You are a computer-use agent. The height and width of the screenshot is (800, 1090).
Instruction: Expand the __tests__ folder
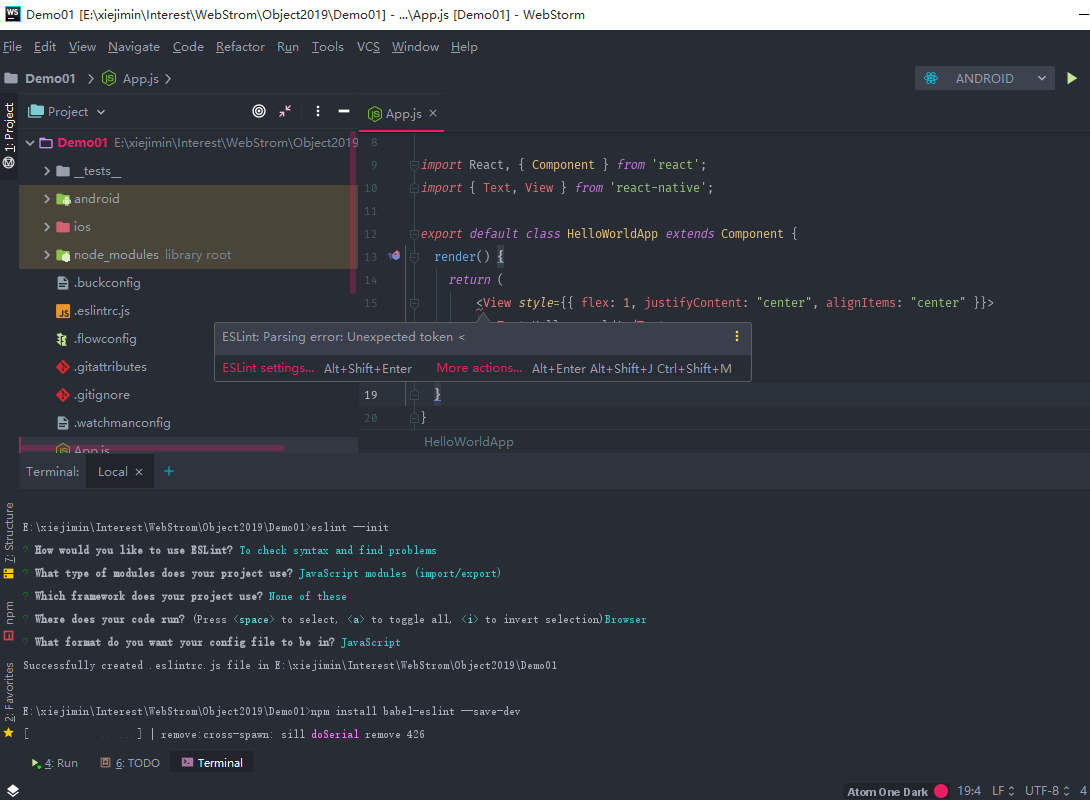pos(47,171)
